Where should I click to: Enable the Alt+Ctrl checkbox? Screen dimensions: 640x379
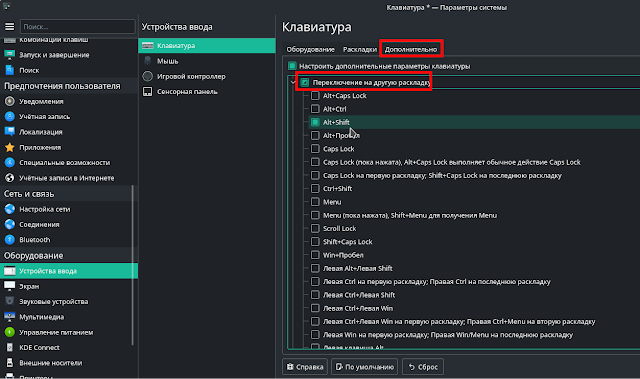pos(315,109)
